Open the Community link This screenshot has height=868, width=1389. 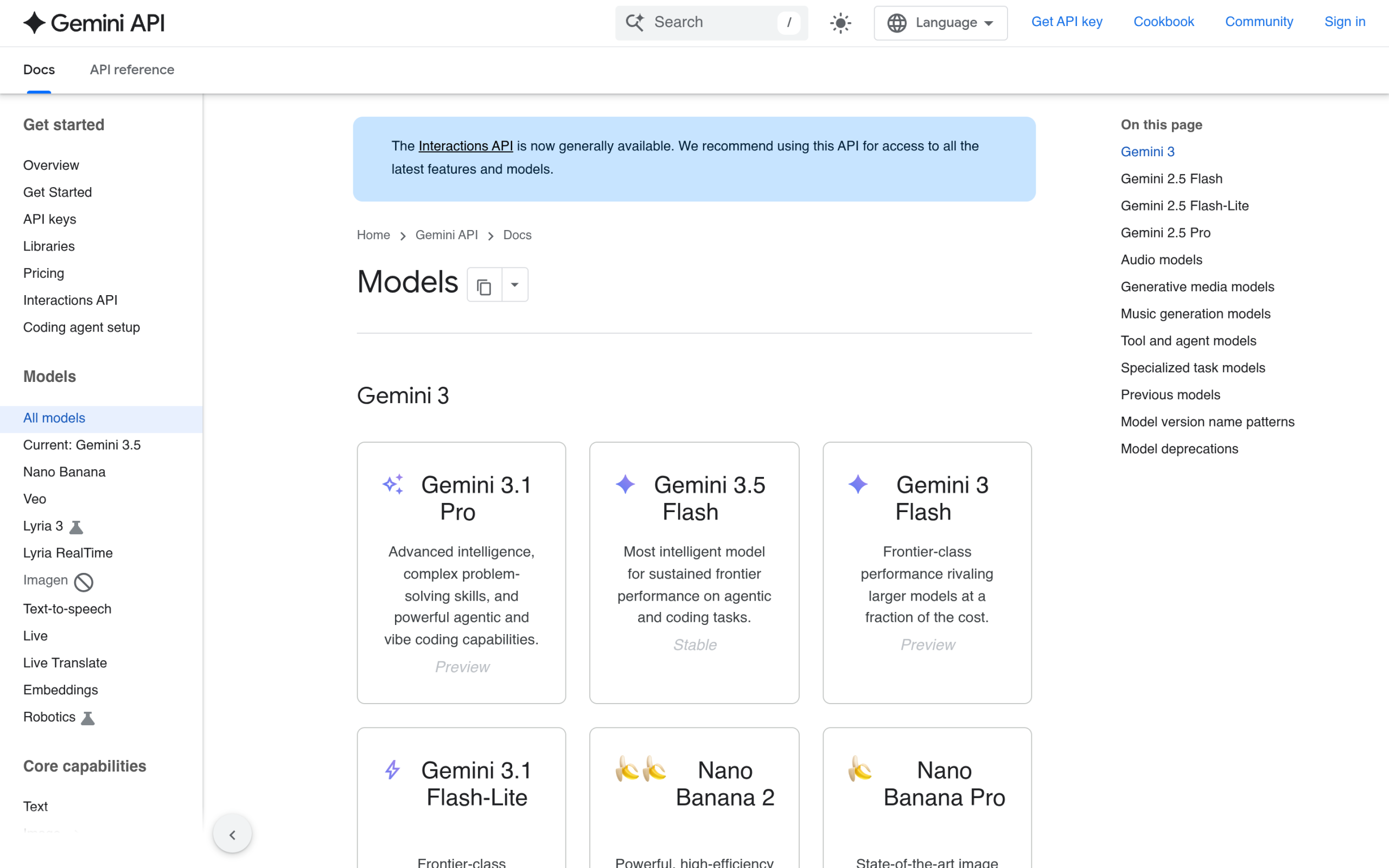pos(1259,22)
